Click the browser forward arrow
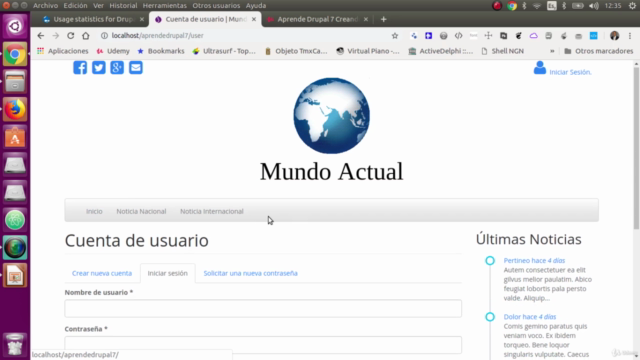640x360 pixels. [x=56, y=36]
